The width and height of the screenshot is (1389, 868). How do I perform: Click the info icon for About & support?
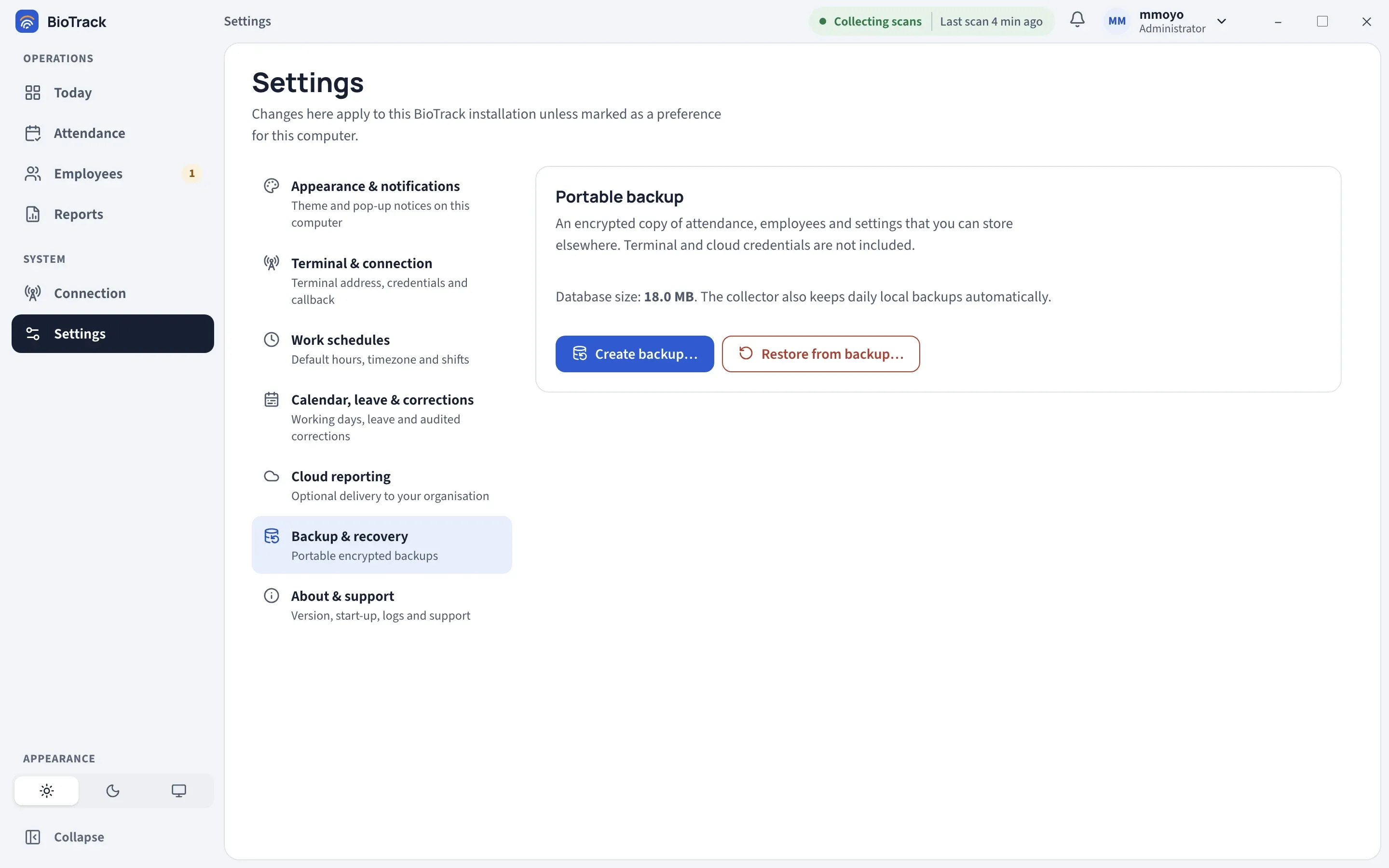click(272, 596)
